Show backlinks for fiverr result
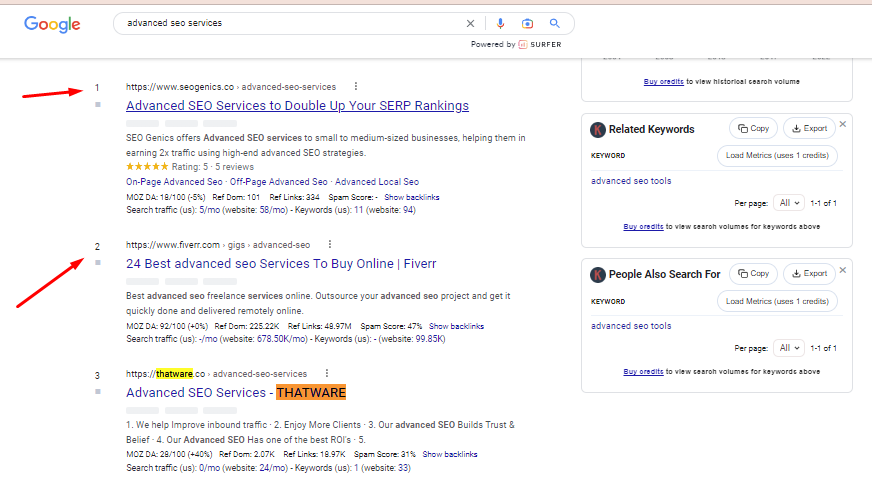This screenshot has height=485, width=872. click(x=457, y=326)
